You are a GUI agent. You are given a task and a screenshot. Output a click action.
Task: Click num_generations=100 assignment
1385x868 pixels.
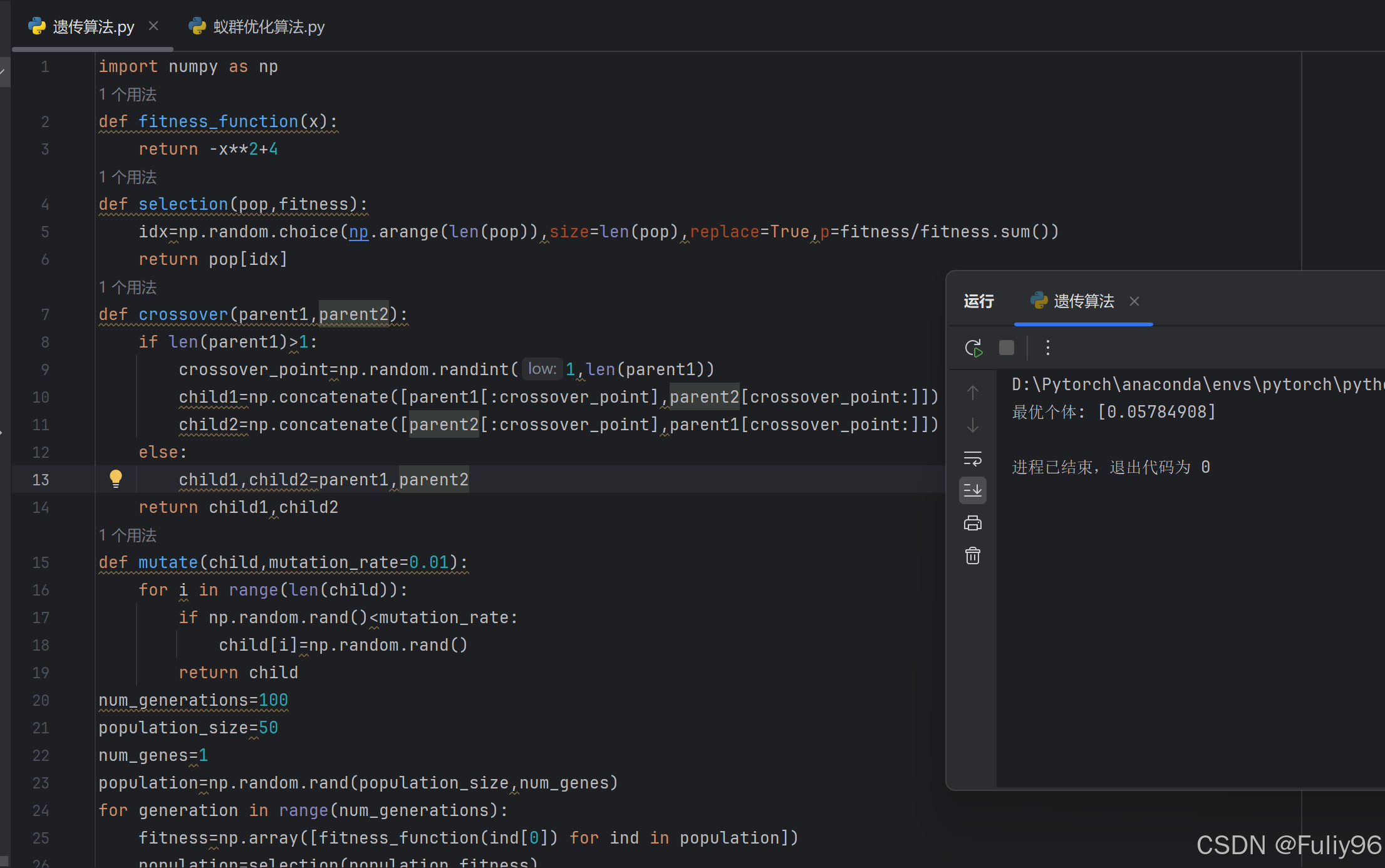(x=193, y=700)
